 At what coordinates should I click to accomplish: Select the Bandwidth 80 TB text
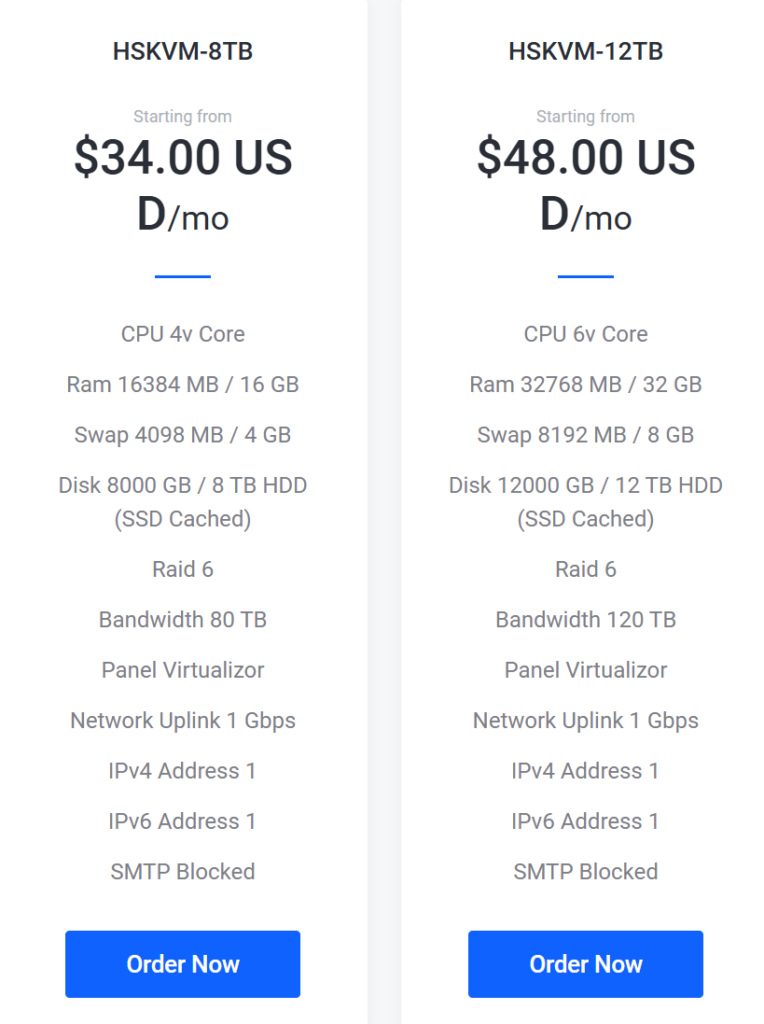pos(183,620)
